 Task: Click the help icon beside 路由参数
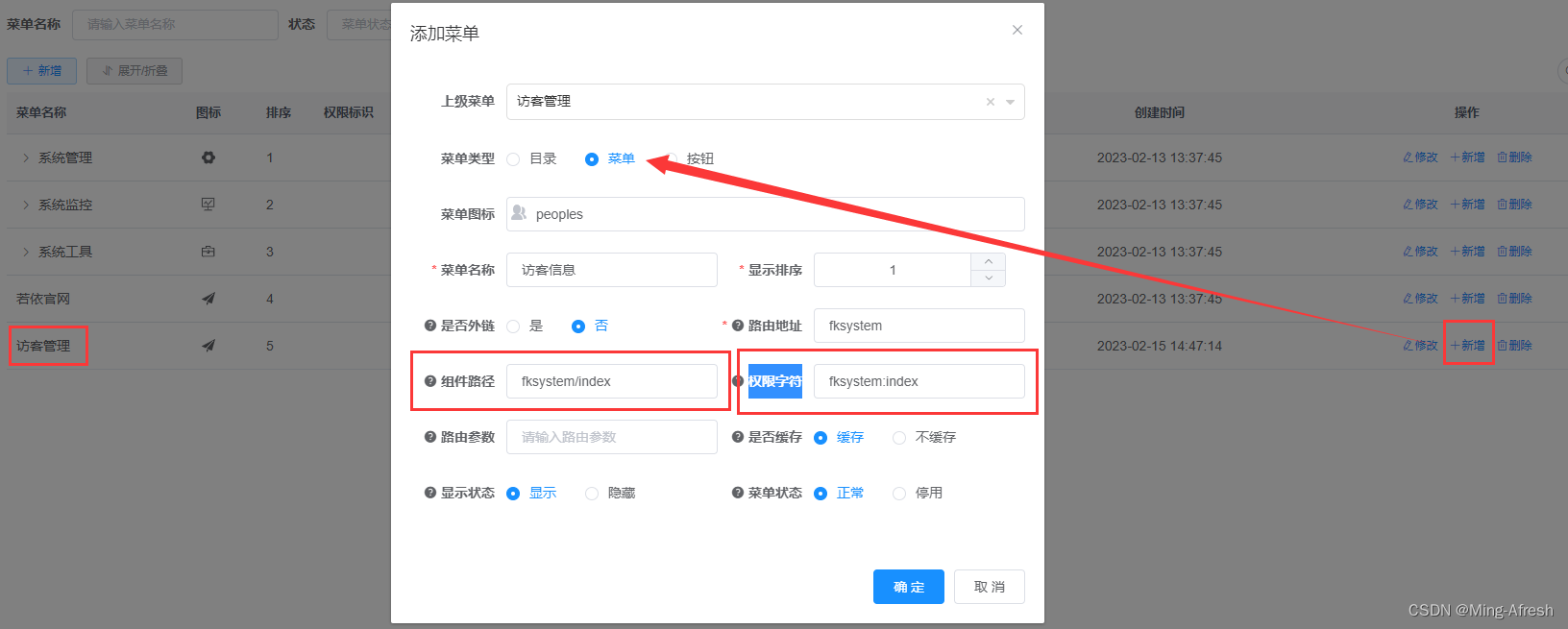pyautogui.click(x=430, y=437)
